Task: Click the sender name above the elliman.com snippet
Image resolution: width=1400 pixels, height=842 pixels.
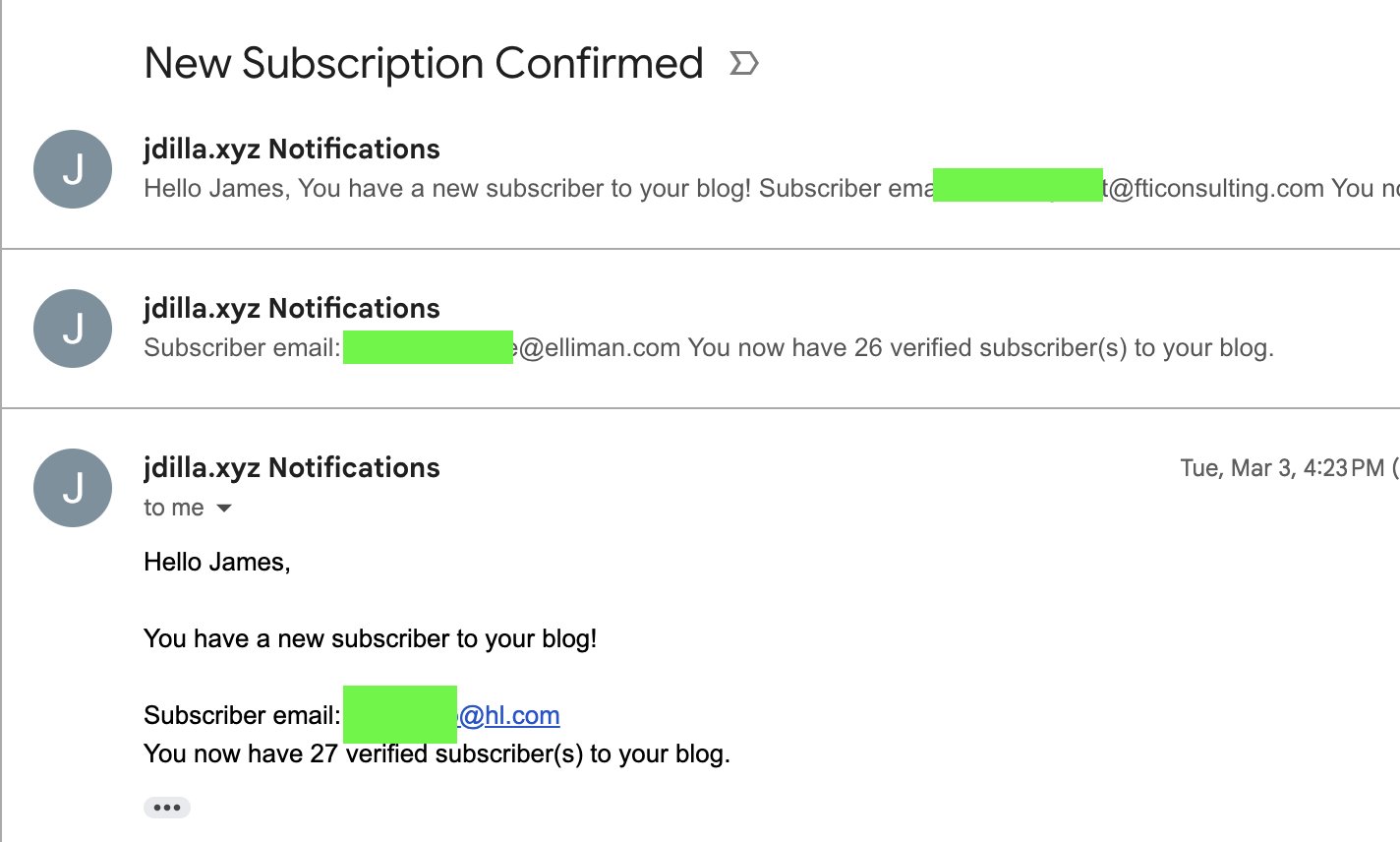Action: pos(292,309)
